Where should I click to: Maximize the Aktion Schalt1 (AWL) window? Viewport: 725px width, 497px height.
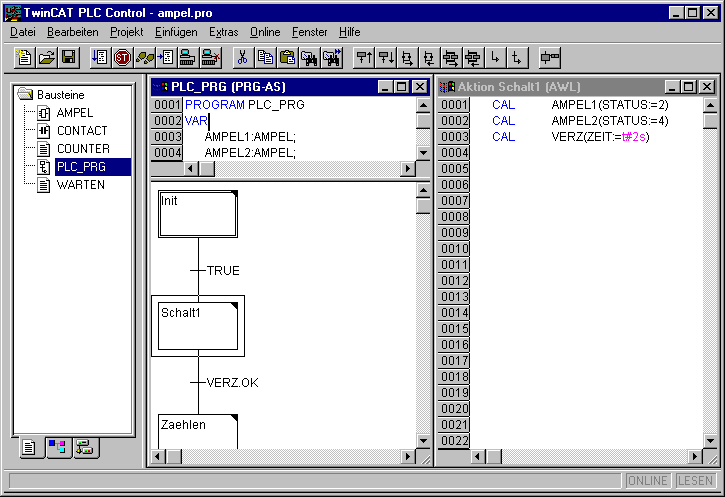click(689, 86)
